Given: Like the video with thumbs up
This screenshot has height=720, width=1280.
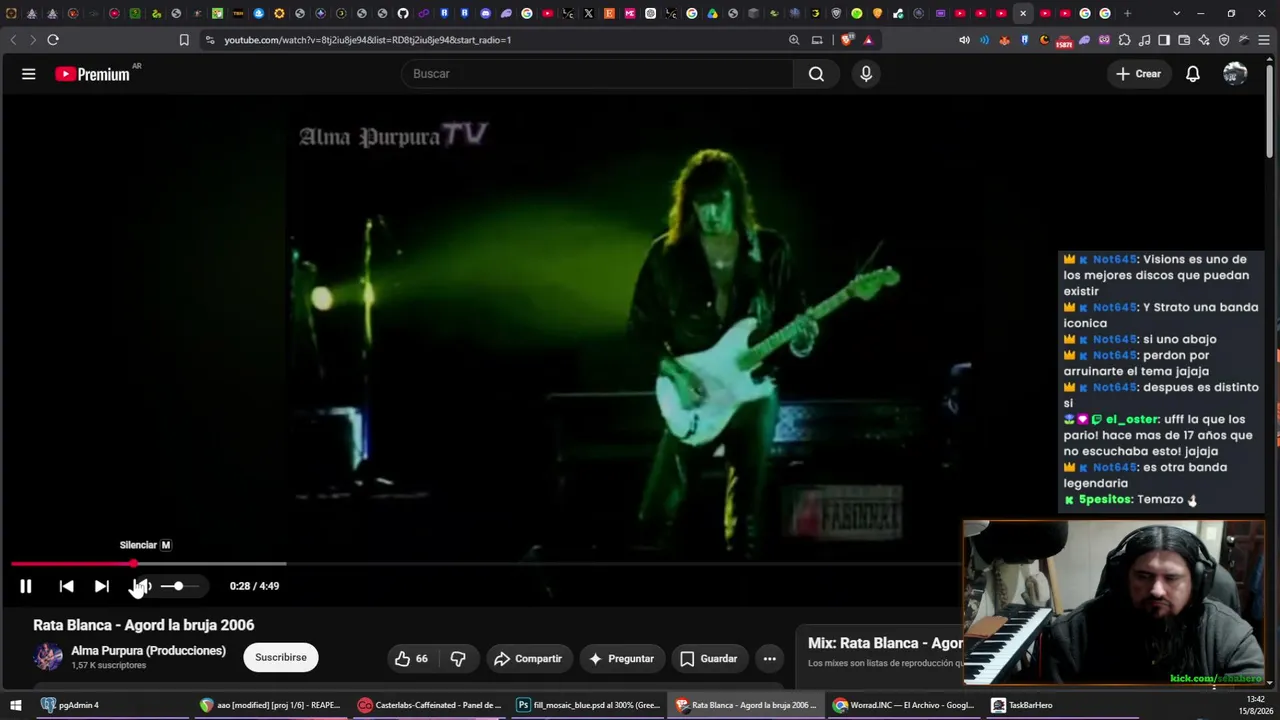Looking at the screenshot, I should (x=411, y=658).
